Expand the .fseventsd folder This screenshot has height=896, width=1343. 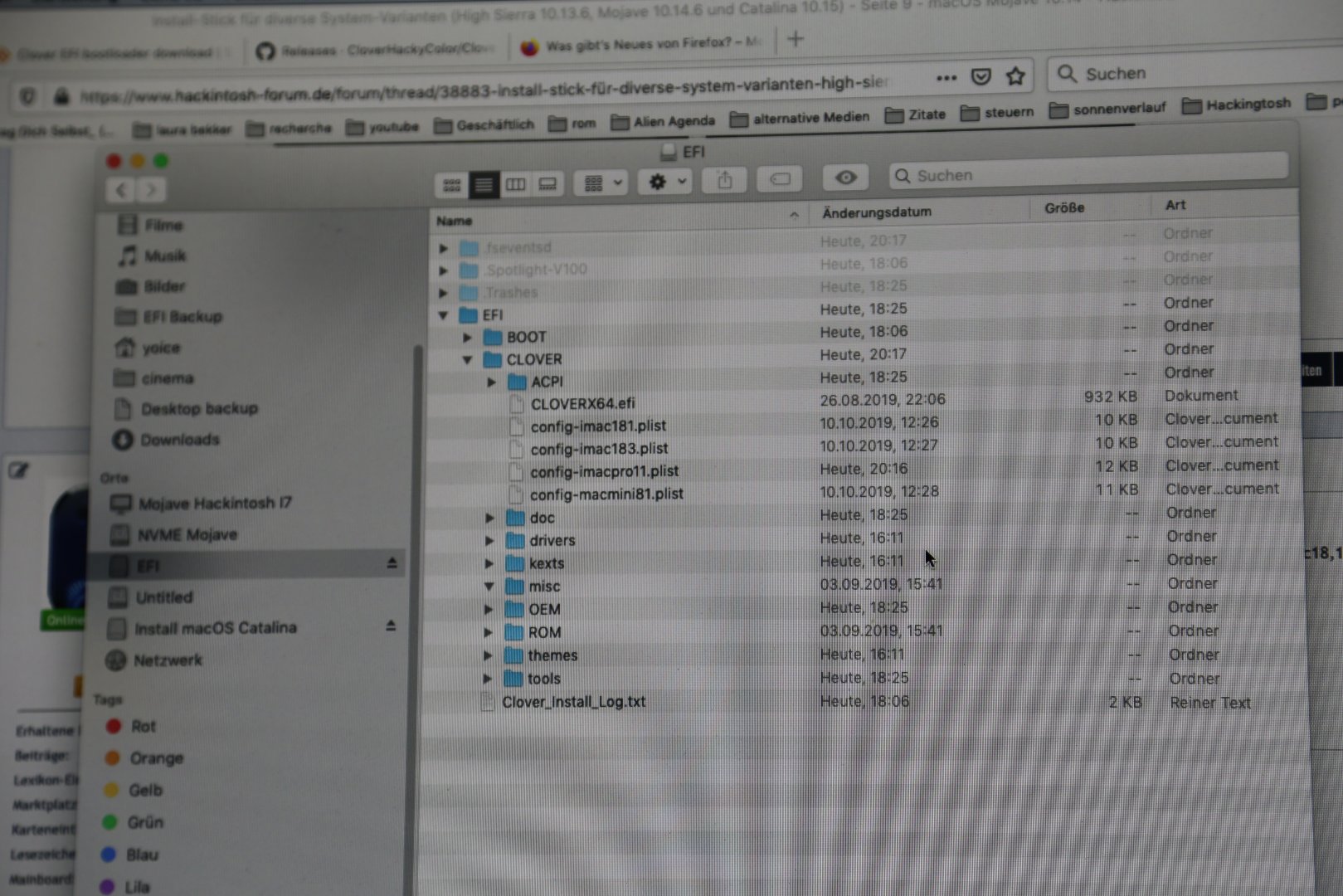pos(444,248)
